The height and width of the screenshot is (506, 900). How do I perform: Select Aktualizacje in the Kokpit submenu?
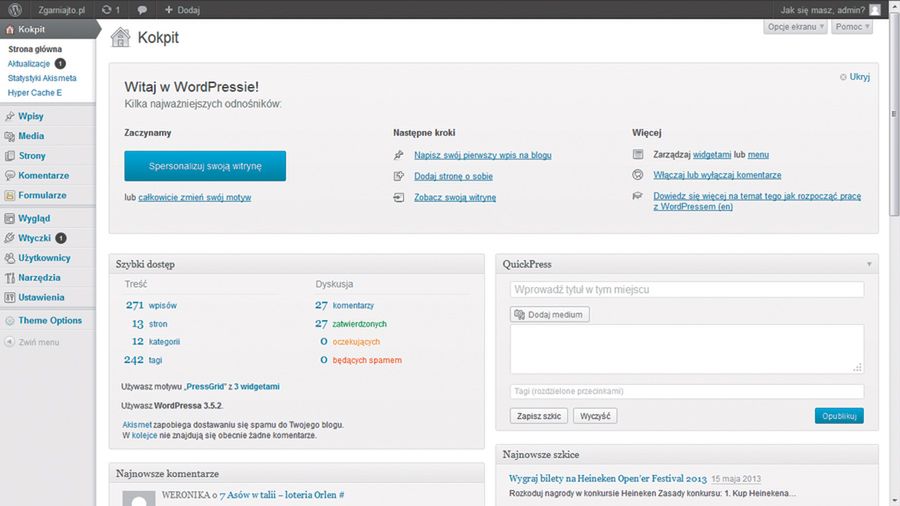click(x=28, y=63)
